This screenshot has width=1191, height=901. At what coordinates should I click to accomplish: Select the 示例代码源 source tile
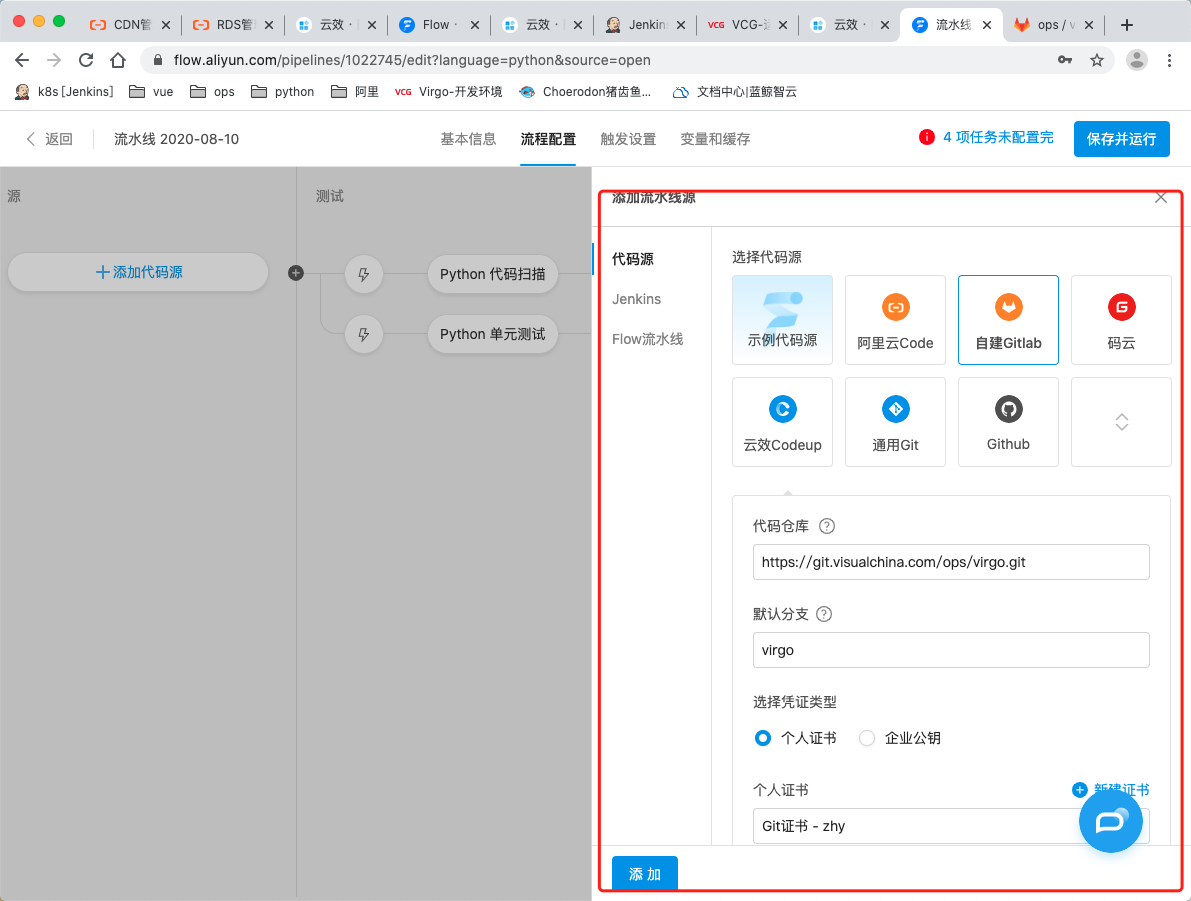tap(782, 320)
